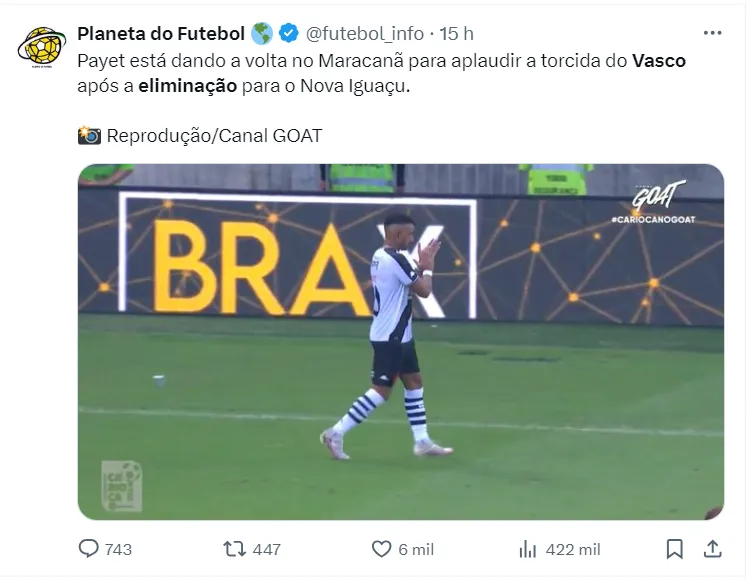Click the reply speech bubble icon
This screenshot has height=579, width=749.
click(x=88, y=548)
